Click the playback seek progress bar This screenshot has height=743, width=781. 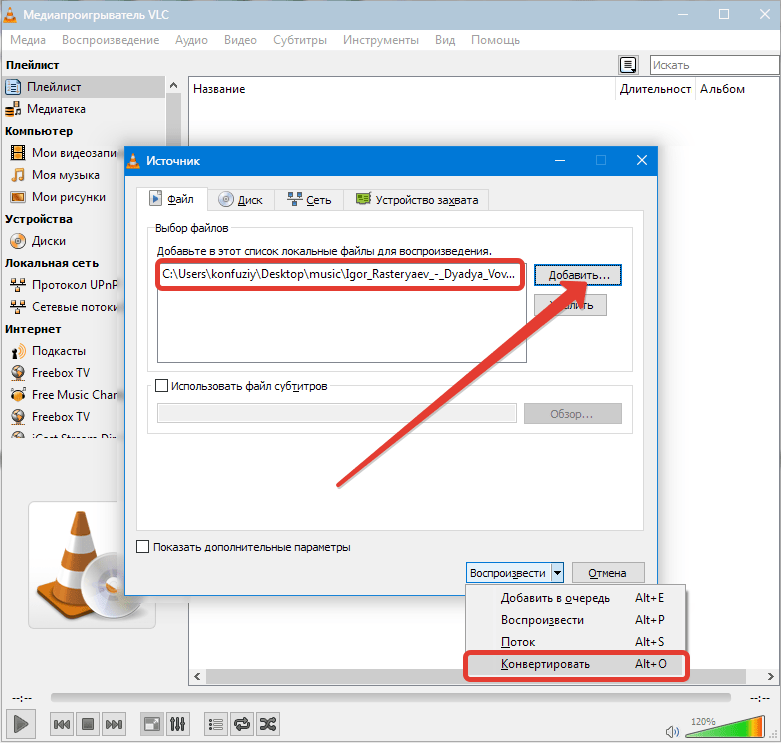(390, 698)
